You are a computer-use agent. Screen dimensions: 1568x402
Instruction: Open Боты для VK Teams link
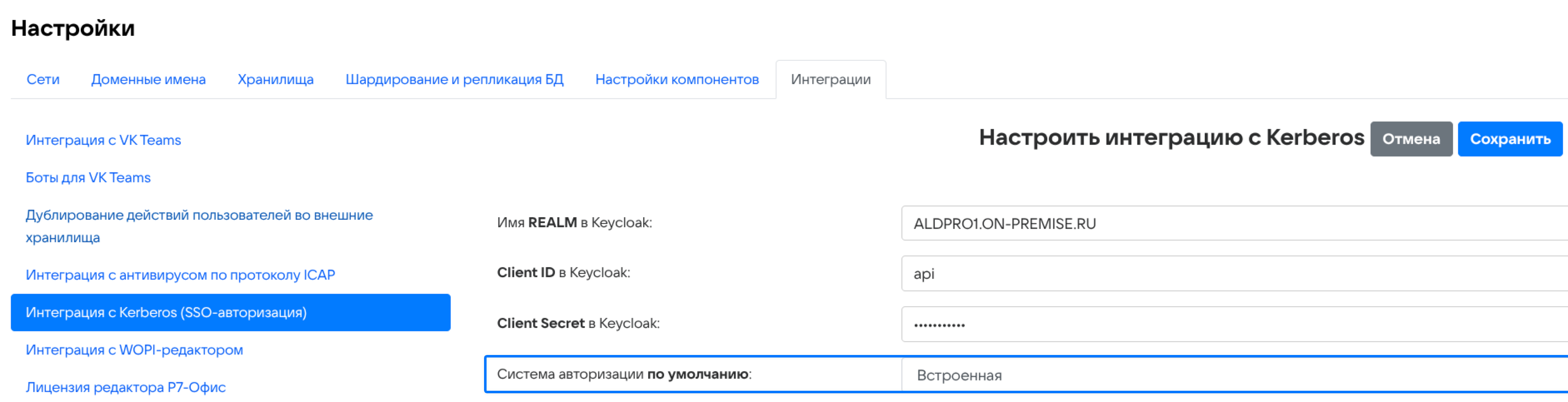tap(87, 178)
